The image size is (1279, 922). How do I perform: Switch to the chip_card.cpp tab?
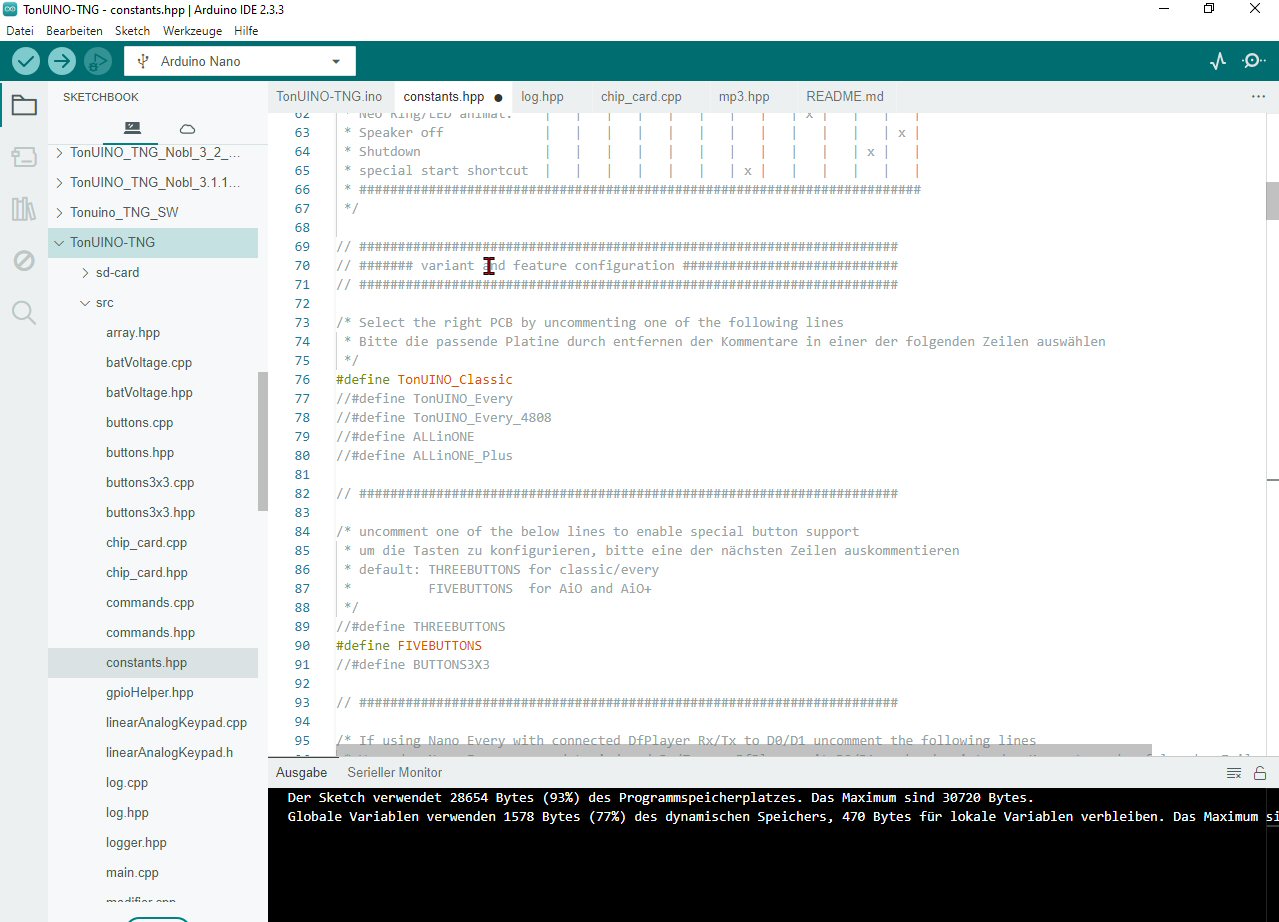[641, 97]
